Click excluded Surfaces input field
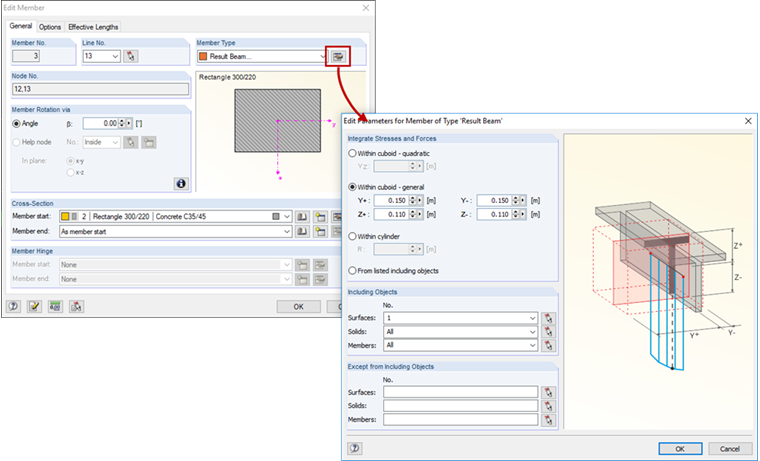Screen dimensions: 760x461 tap(460, 392)
